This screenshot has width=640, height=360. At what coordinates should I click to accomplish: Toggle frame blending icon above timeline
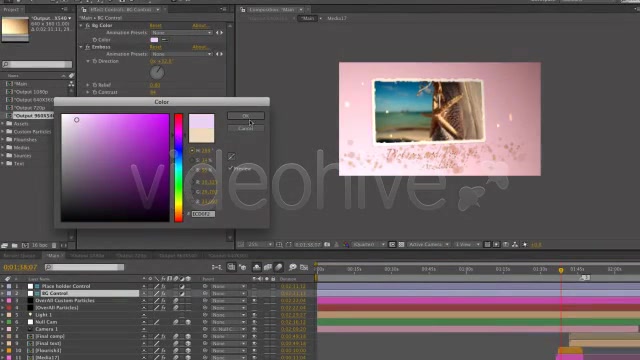[268, 267]
